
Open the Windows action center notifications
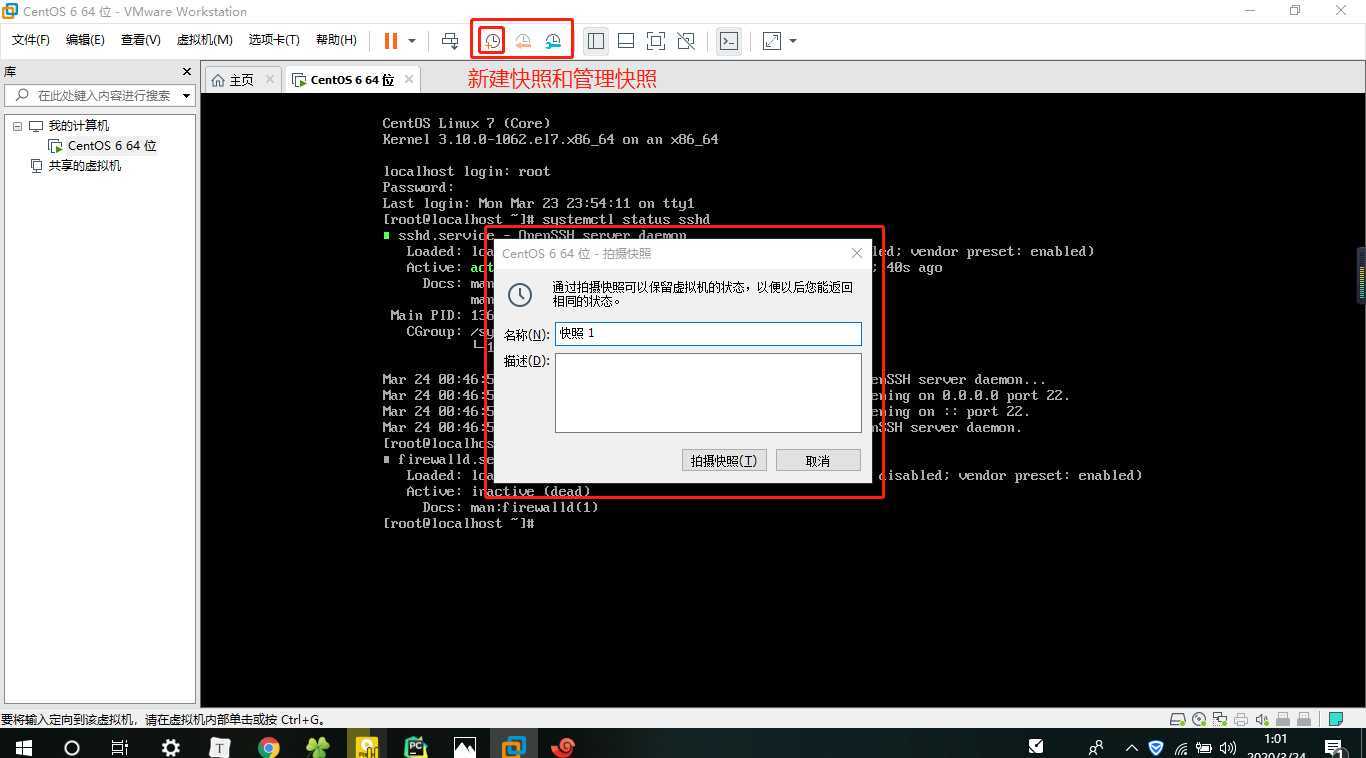tap(1334, 747)
